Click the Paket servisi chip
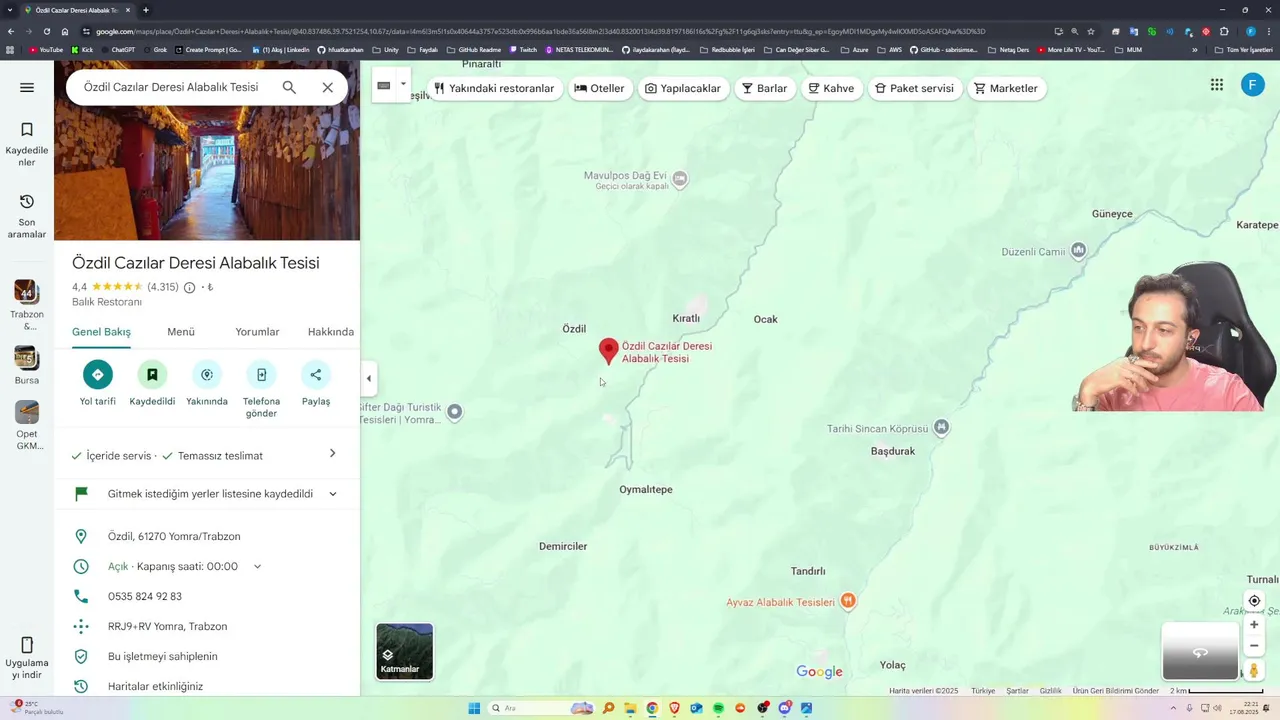This screenshot has height=720, width=1280. click(914, 88)
